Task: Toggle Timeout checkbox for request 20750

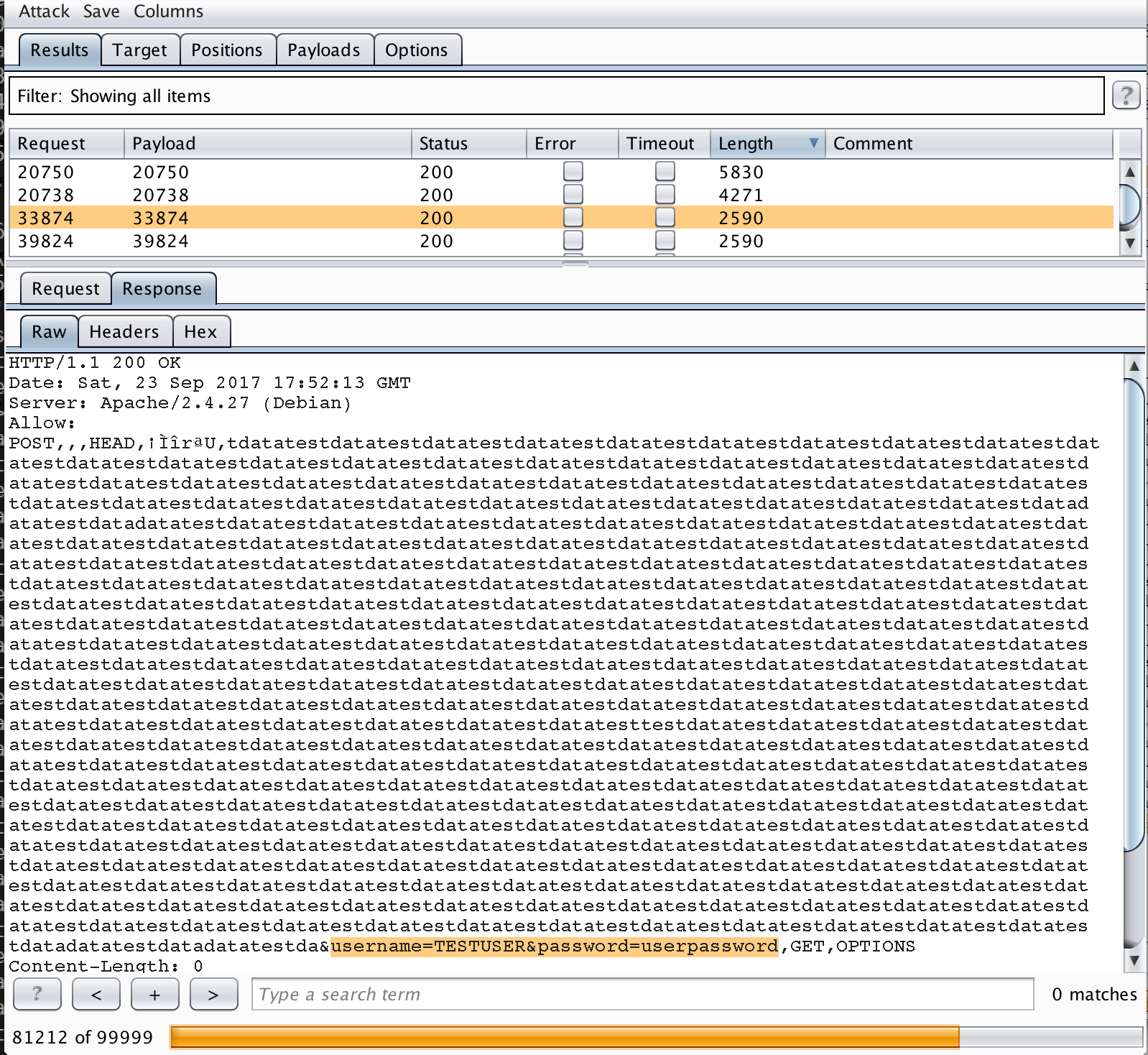Action: (665, 171)
